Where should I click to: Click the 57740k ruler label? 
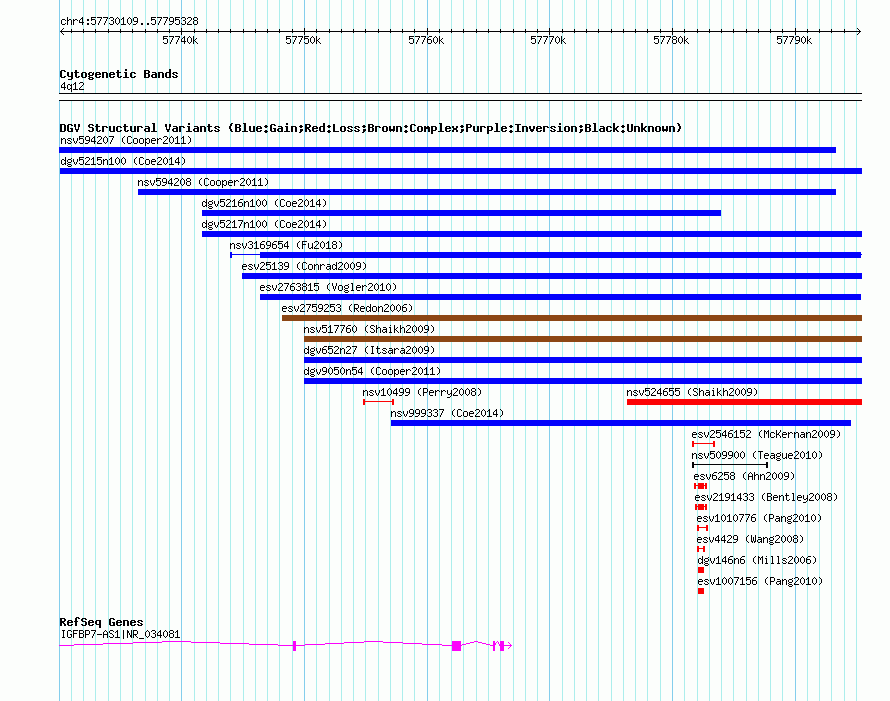tap(180, 40)
